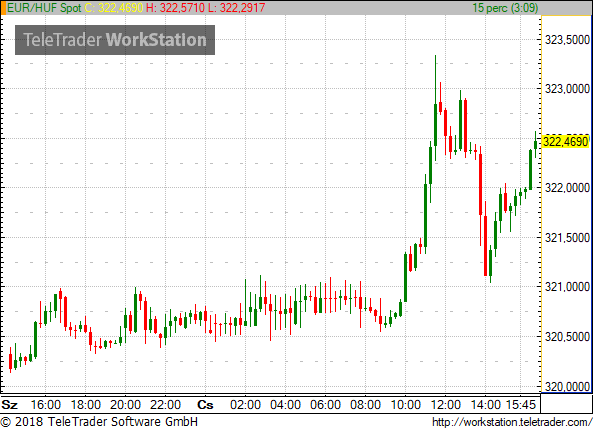
Task: Click the orange marker at top-left corner
Action: click(3, 8)
